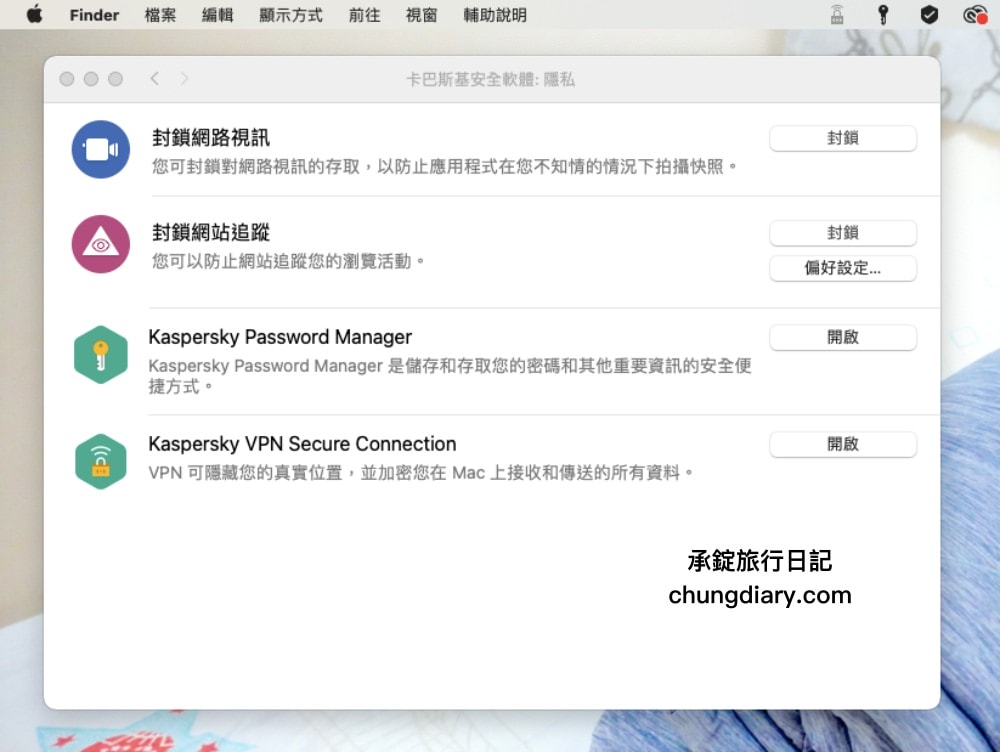This screenshot has width=1000, height=752.
Task: Click 開啟 to launch Kaspersky Password Manager
Action: [x=842, y=337]
